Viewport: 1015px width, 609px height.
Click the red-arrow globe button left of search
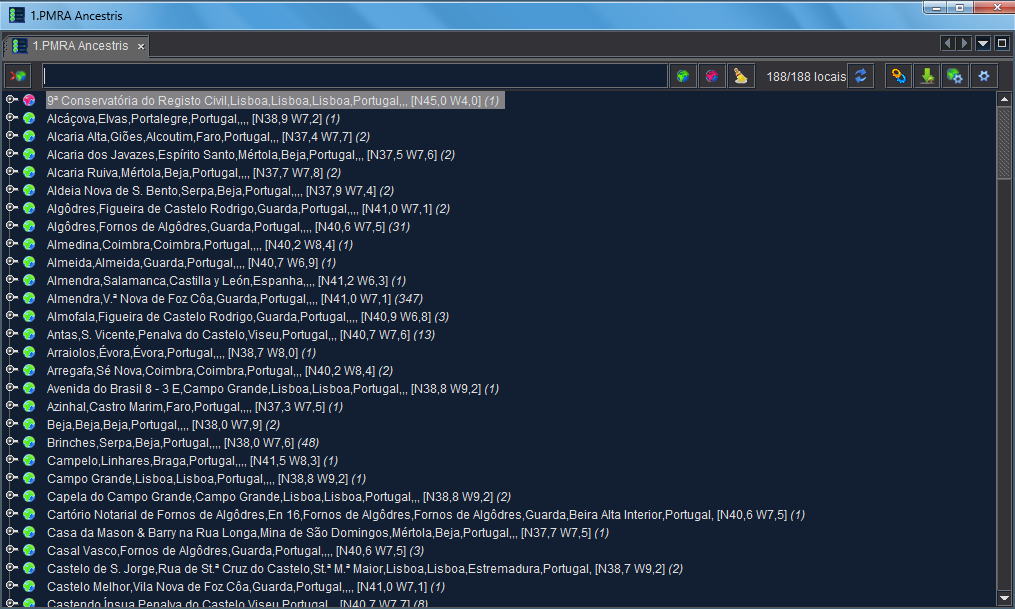click(18, 76)
